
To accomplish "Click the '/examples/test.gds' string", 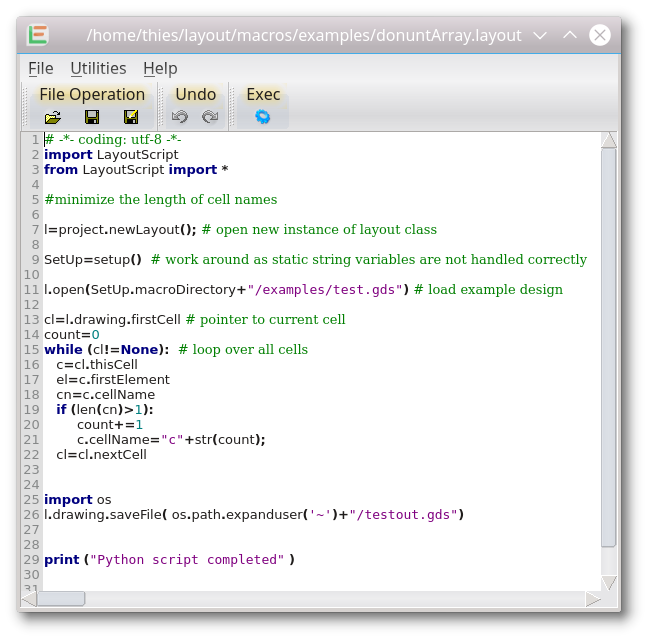I will [x=325, y=289].
